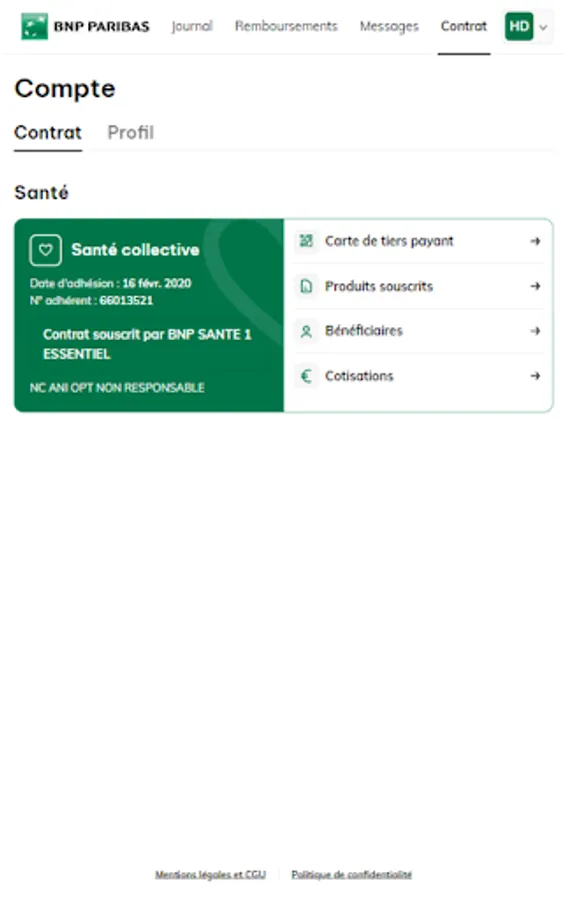This screenshot has width=564, height=900.
Task: Go to Remboursements in top navigation
Action: click(x=286, y=26)
